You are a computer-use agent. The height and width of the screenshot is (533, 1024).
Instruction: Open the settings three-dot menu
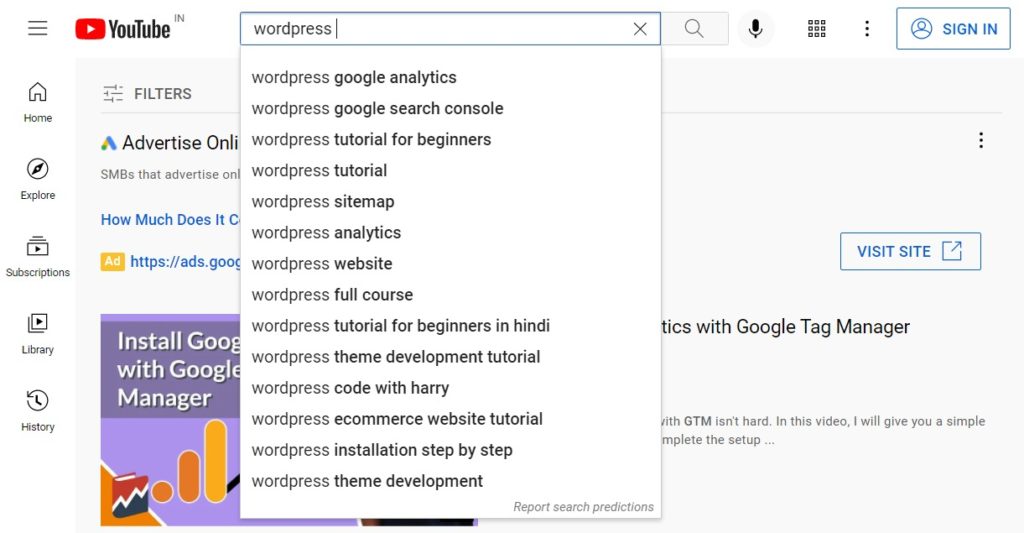[x=867, y=29]
